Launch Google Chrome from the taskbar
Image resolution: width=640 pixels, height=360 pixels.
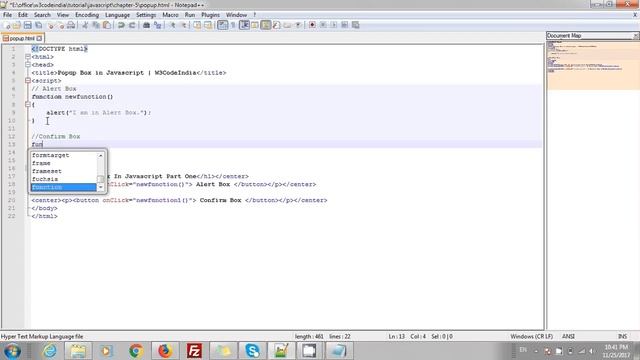pos(136,351)
